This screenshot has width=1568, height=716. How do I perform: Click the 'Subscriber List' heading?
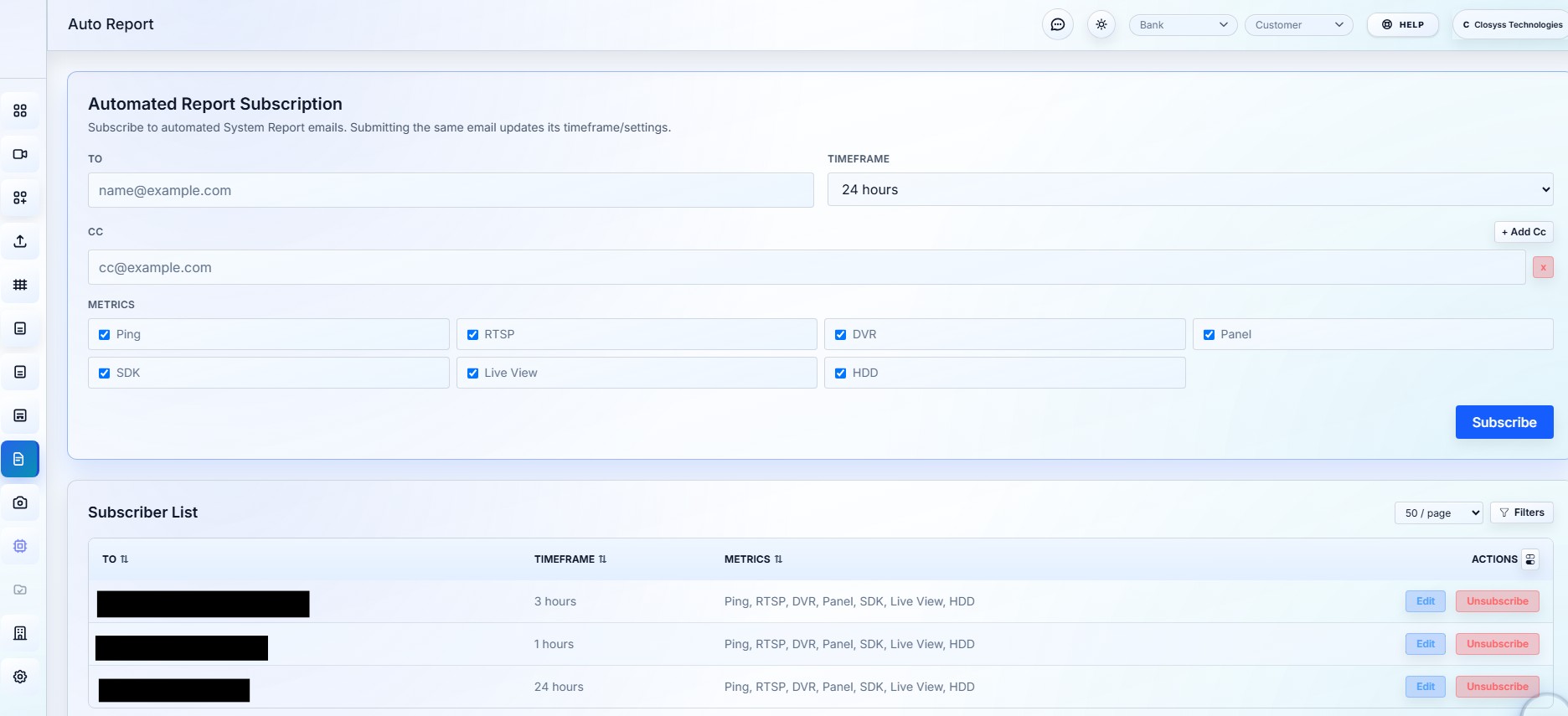click(142, 513)
